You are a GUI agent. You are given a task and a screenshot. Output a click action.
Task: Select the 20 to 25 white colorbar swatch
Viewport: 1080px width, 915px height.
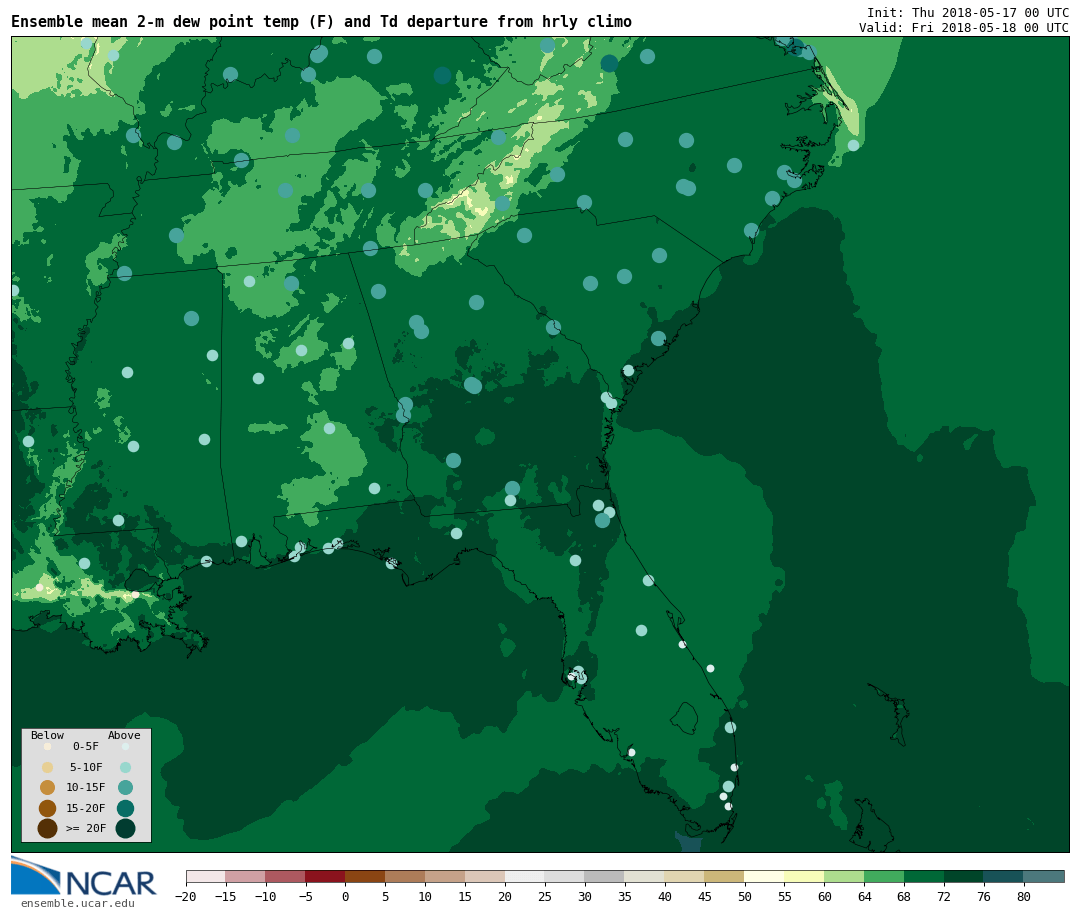(525, 876)
